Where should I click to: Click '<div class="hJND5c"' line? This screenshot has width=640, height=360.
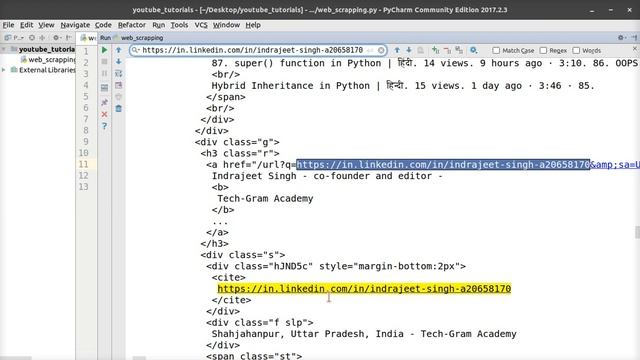point(336,266)
